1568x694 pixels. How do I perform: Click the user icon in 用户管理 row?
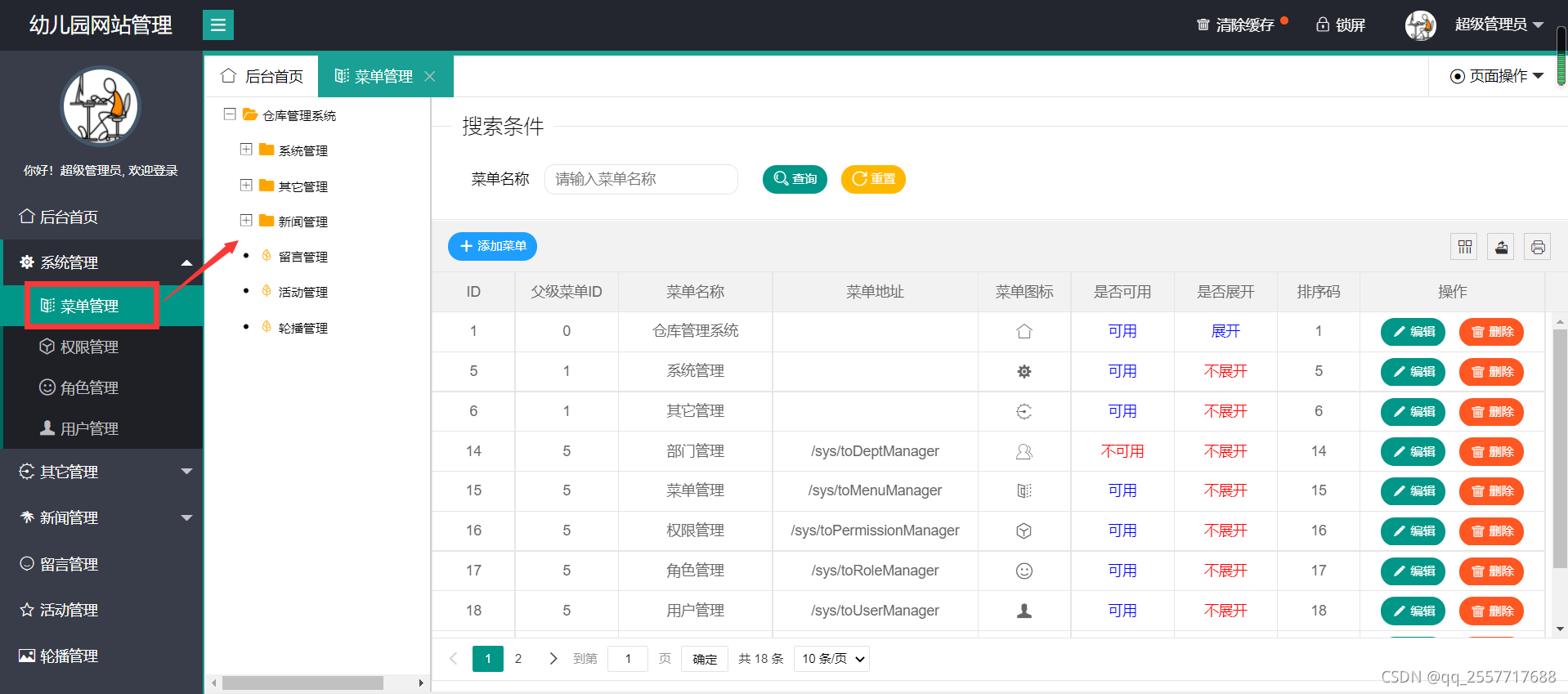tap(1024, 611)
